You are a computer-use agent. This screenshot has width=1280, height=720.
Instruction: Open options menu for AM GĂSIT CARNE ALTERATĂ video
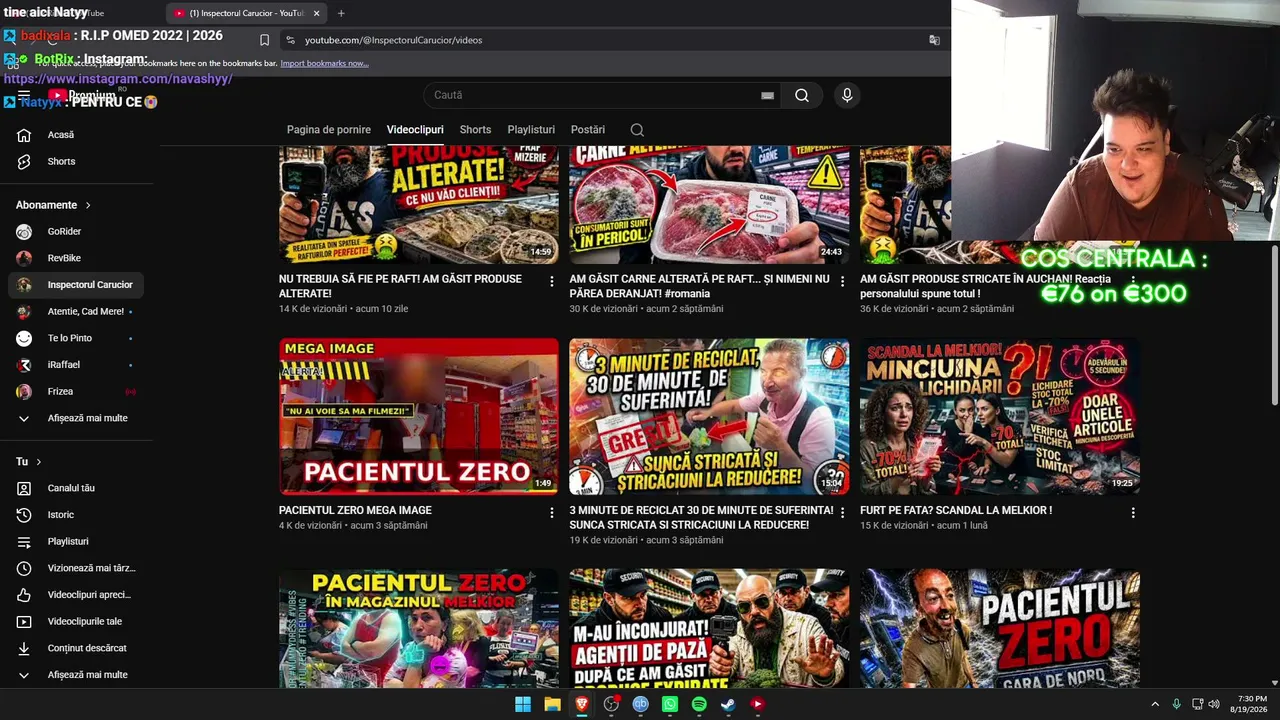[842, 282]
